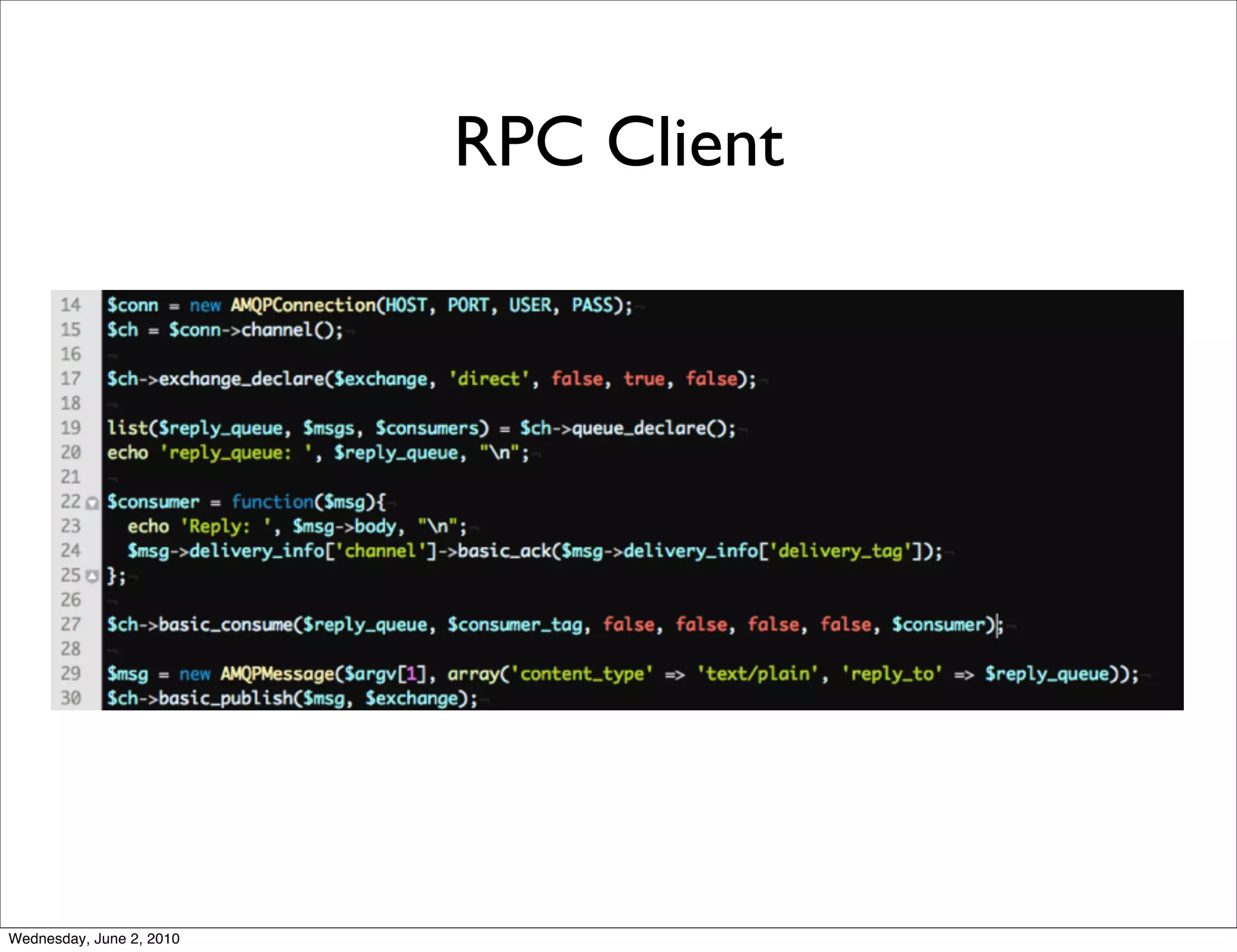1237x952 pixels.
Task: Click the 'delivery_tag' string on line 24
Action: click(x=840, y=552)
